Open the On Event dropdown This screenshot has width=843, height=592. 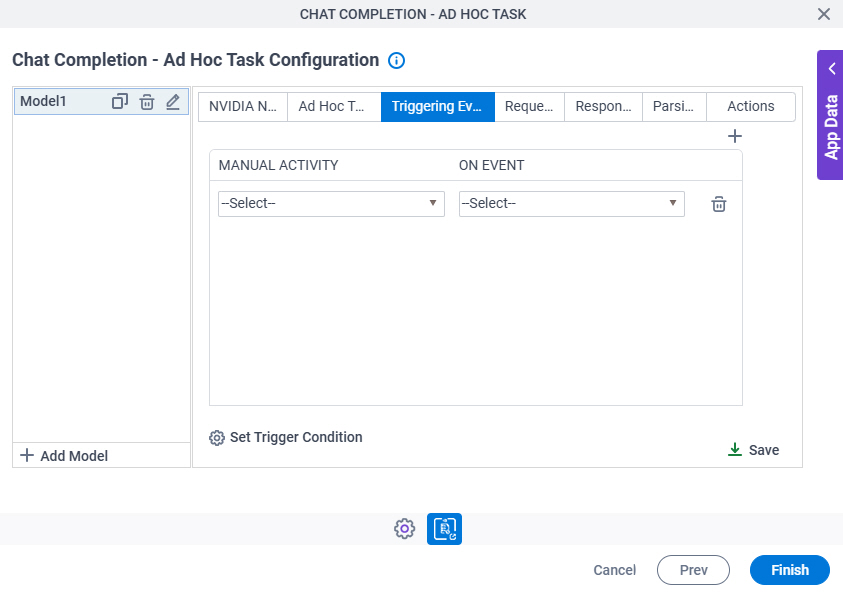pyautogui.click(x=571, y=204)
